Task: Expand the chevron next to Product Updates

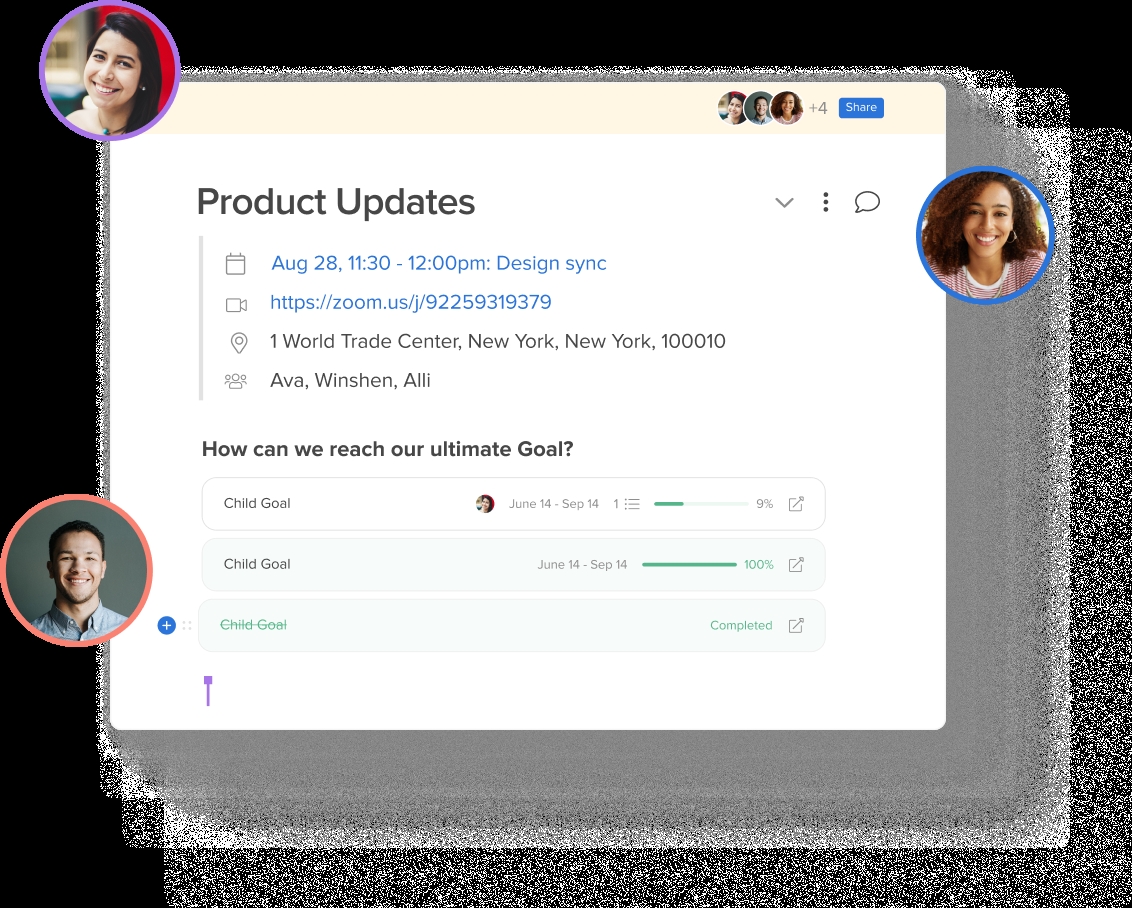Action: 784,203
